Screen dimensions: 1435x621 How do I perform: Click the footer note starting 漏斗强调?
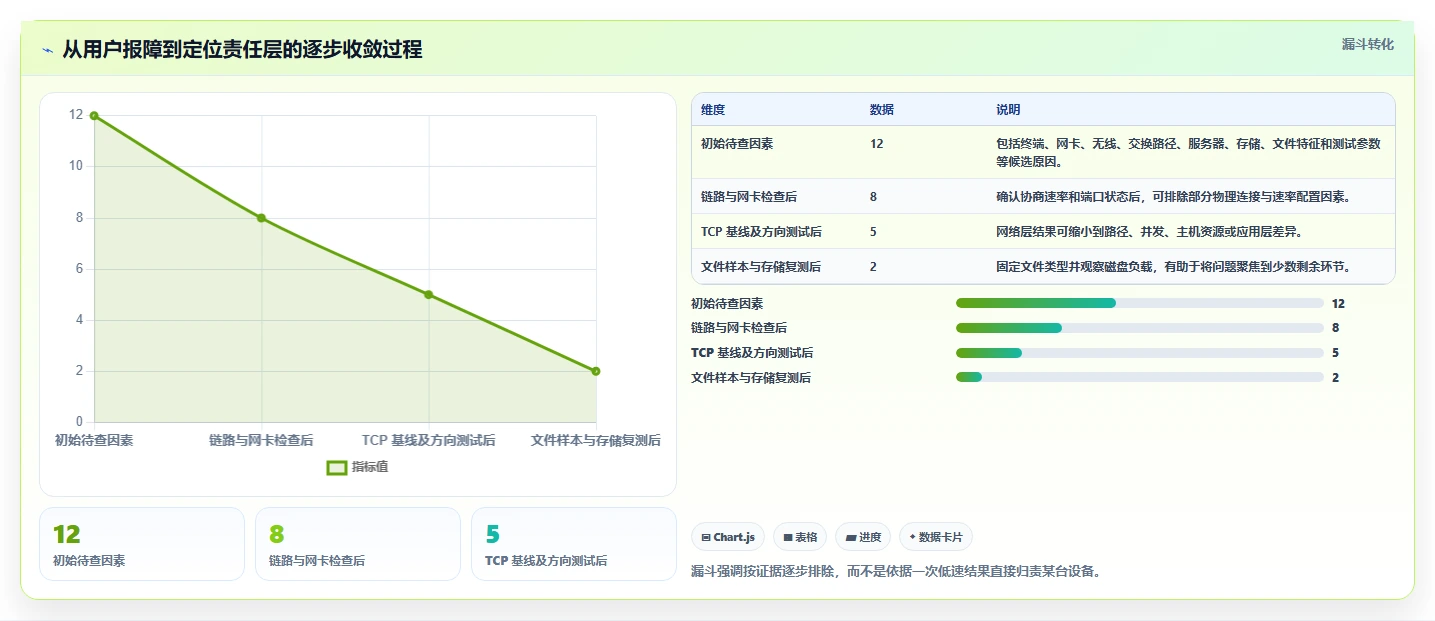tap(896, 572)
